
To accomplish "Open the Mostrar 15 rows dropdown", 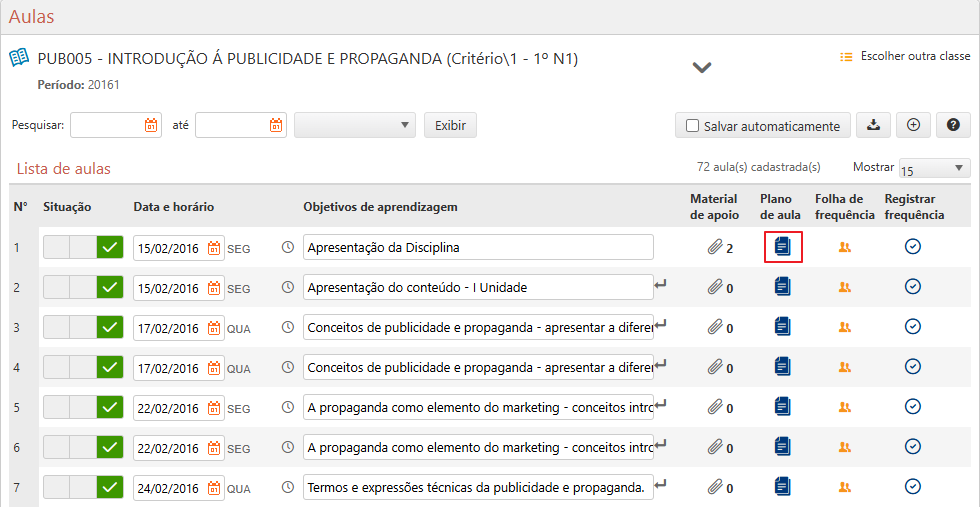I will click(x=933, y=168).
